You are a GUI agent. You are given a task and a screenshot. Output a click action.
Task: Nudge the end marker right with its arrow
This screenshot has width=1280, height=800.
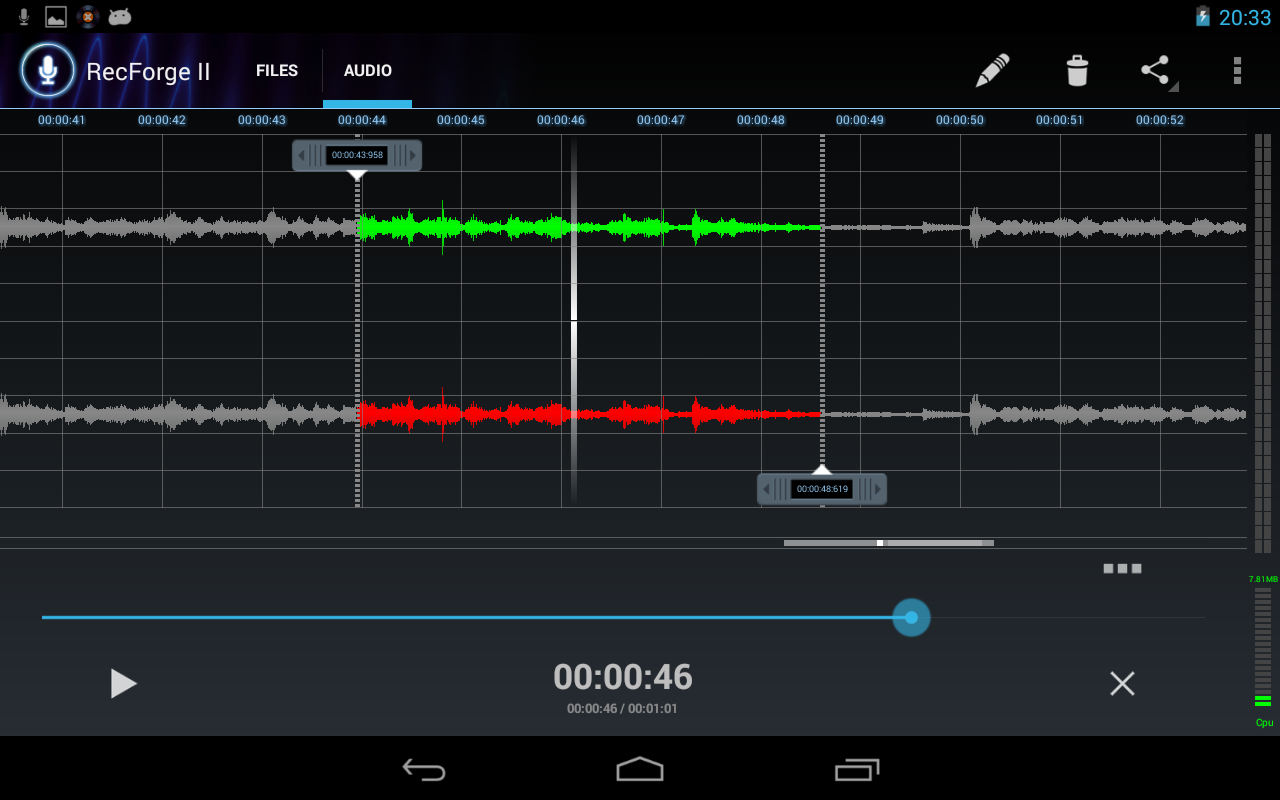click(x=876, y=489)
